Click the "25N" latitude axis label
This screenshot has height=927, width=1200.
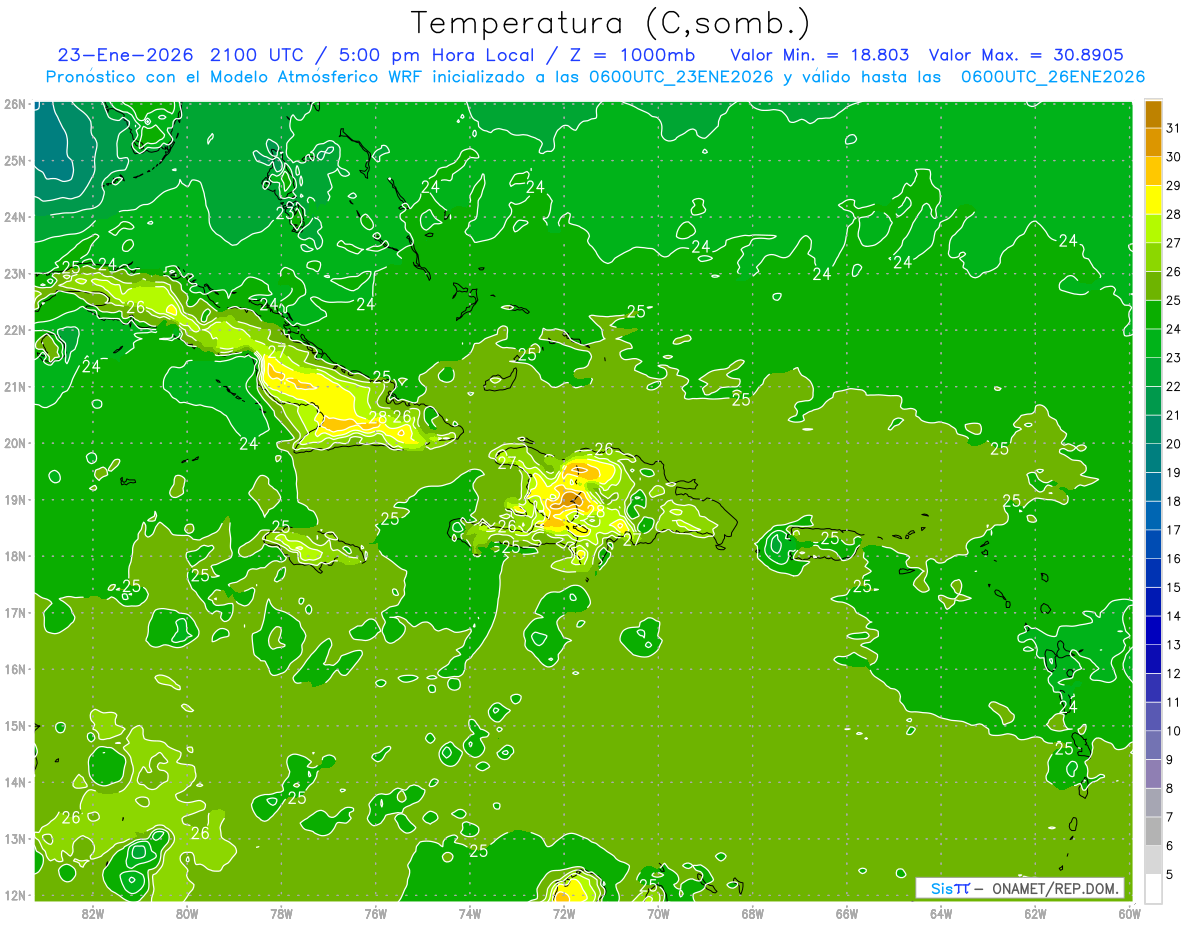pyautogui.click(x=15, y=160)
